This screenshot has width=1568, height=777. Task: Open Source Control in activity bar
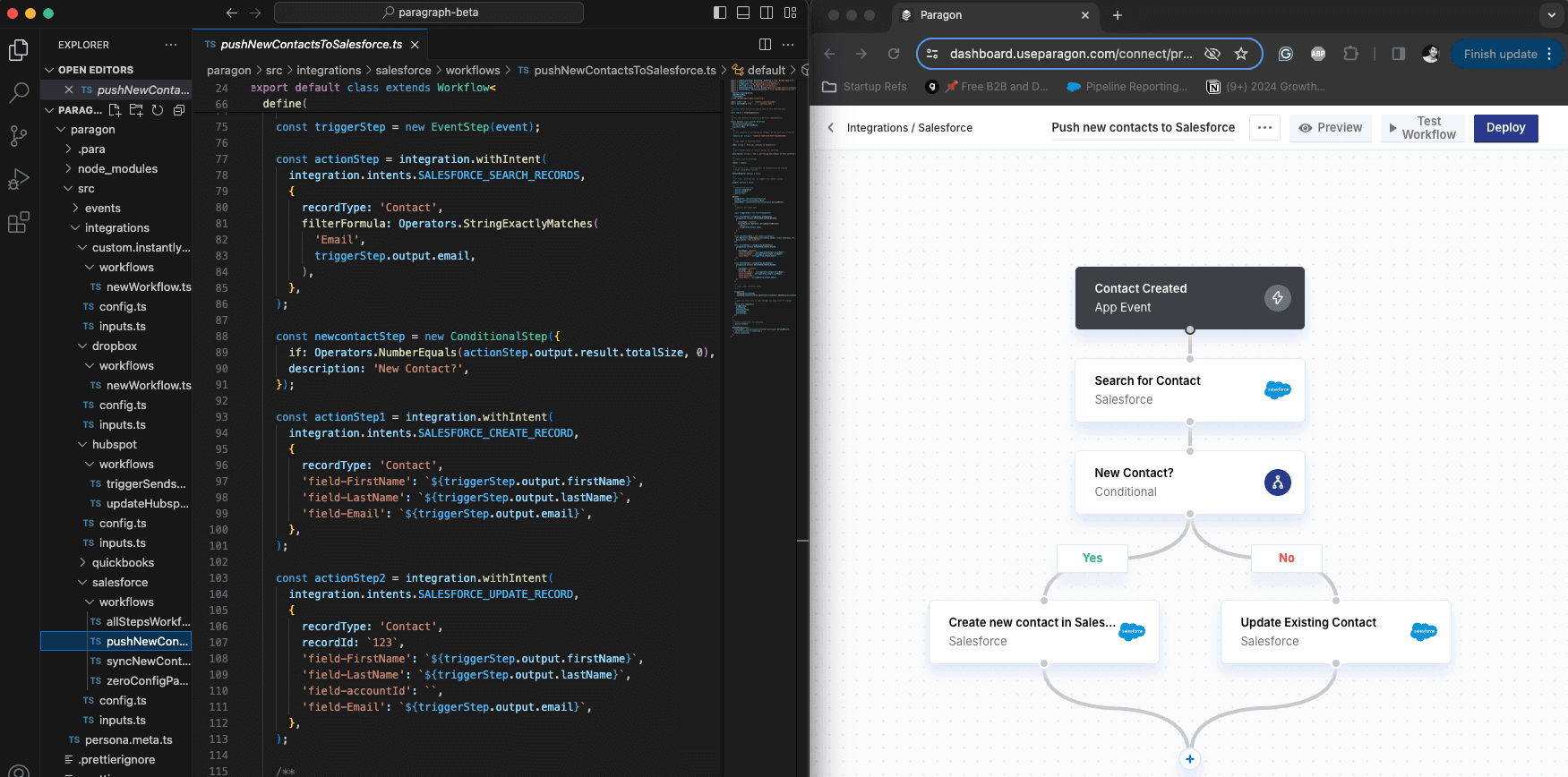click(18, 136)
